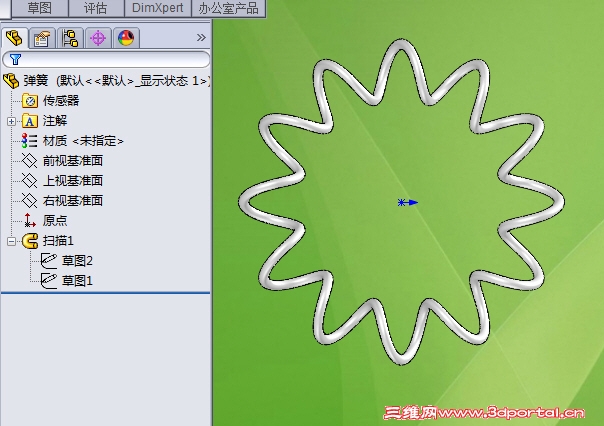Switch to the 草图 ribbon tab

coord(40,8)
